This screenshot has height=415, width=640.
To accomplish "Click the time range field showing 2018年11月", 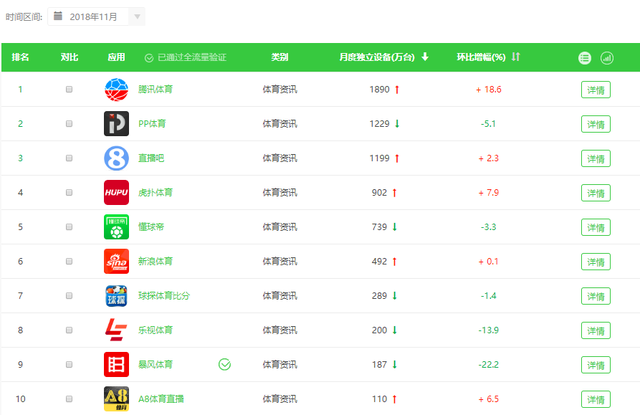I will click(96, 17).
